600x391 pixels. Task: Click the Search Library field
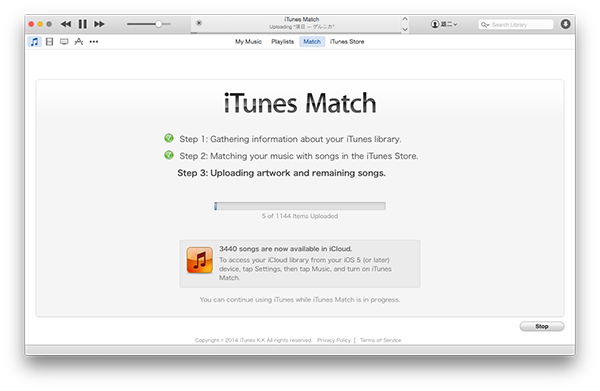(x=516, y=24)
